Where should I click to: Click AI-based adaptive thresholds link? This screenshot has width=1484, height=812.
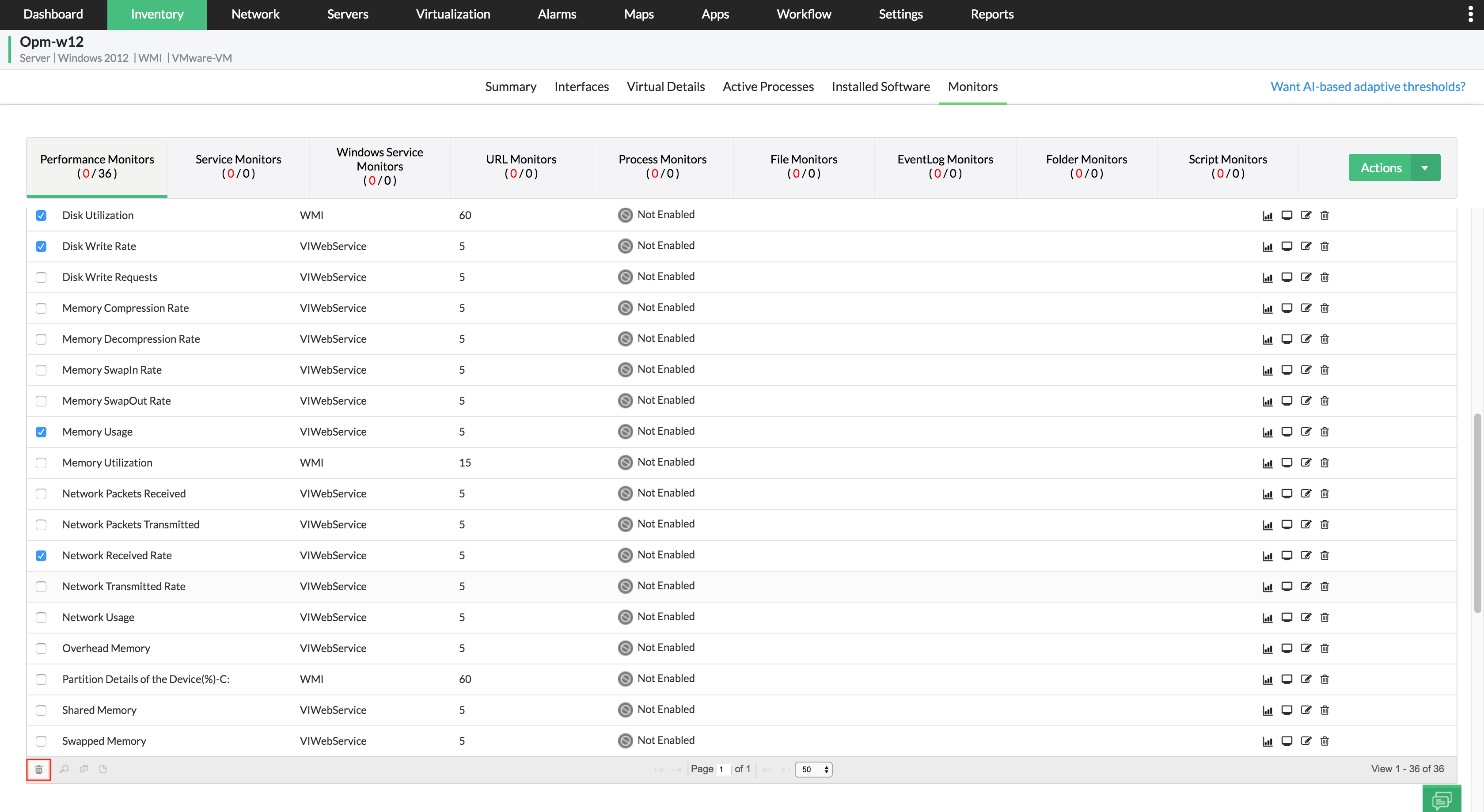tap(1368, 87)
